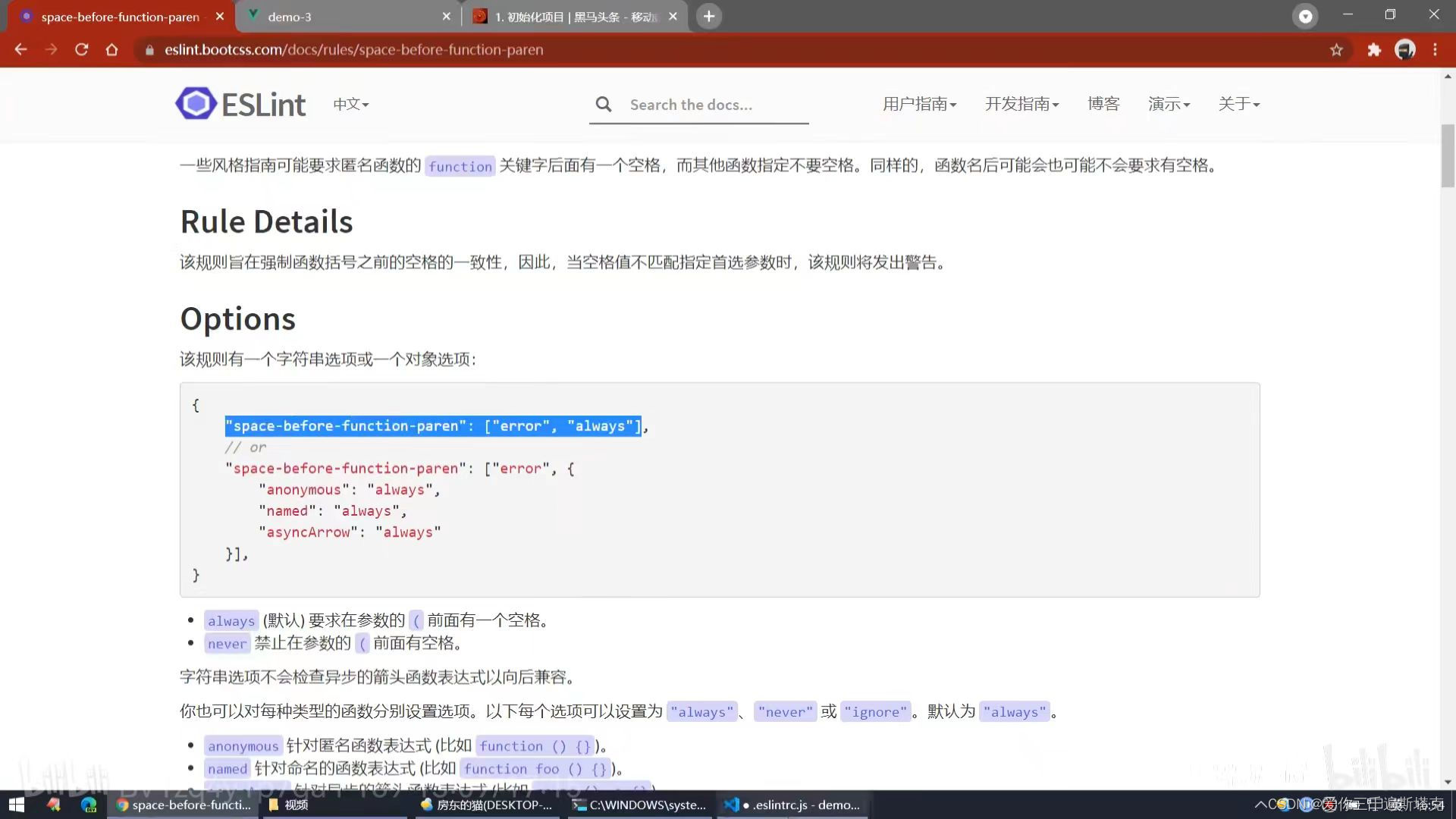This screenshot has height=819, width=1456.
Task: Click the ESLint logo
Action: pyautogui.click(x=196, y=103)
